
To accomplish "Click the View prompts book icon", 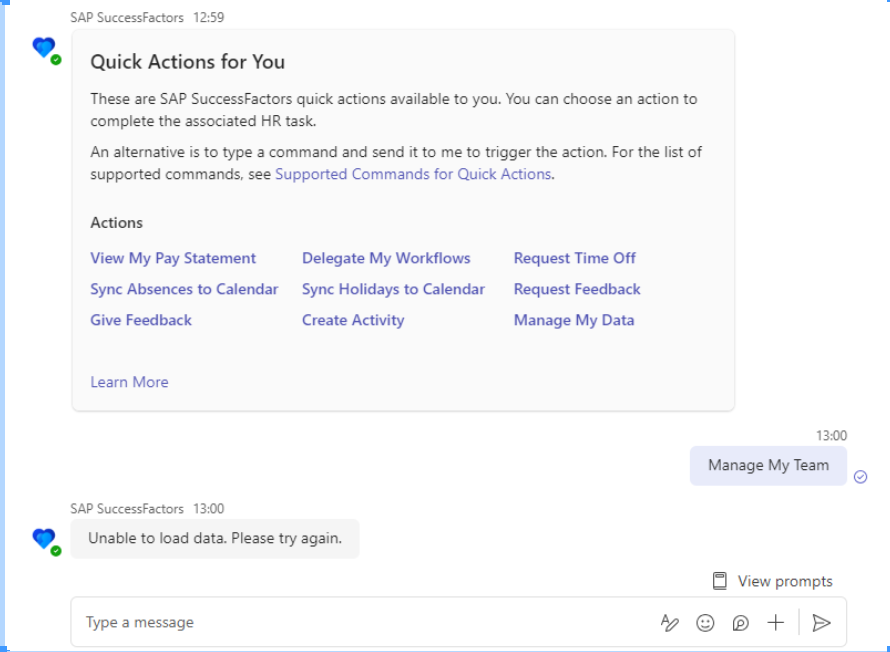I will click(x=720, y=581).
